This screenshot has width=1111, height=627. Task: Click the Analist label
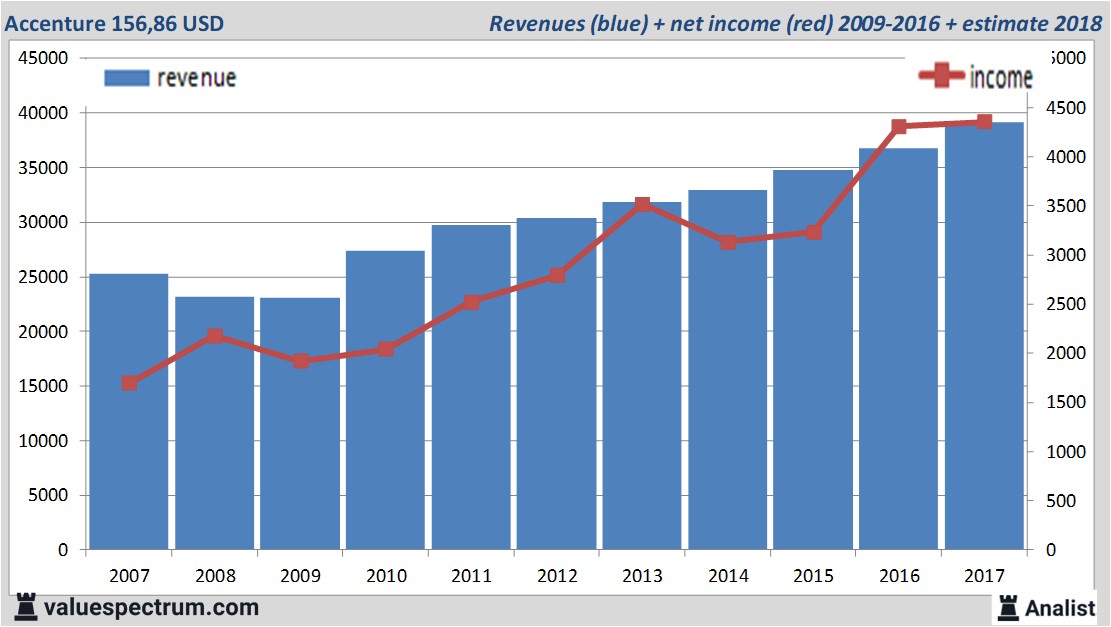pos(1062,607)
